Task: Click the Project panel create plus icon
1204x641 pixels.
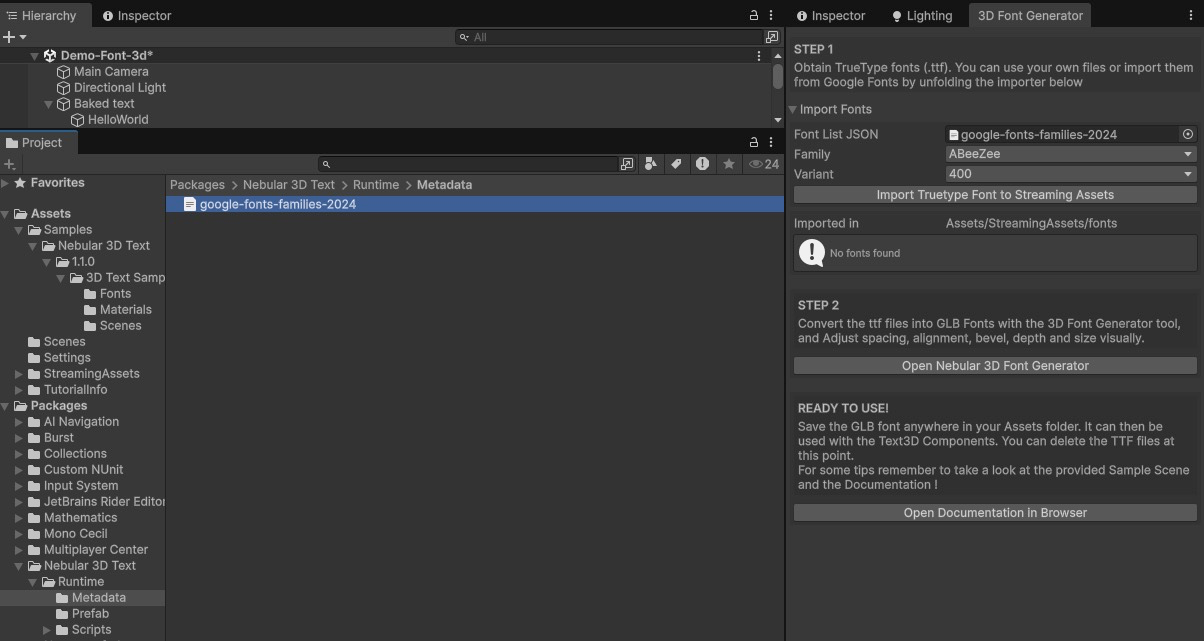Action: [x=10, y=164]
